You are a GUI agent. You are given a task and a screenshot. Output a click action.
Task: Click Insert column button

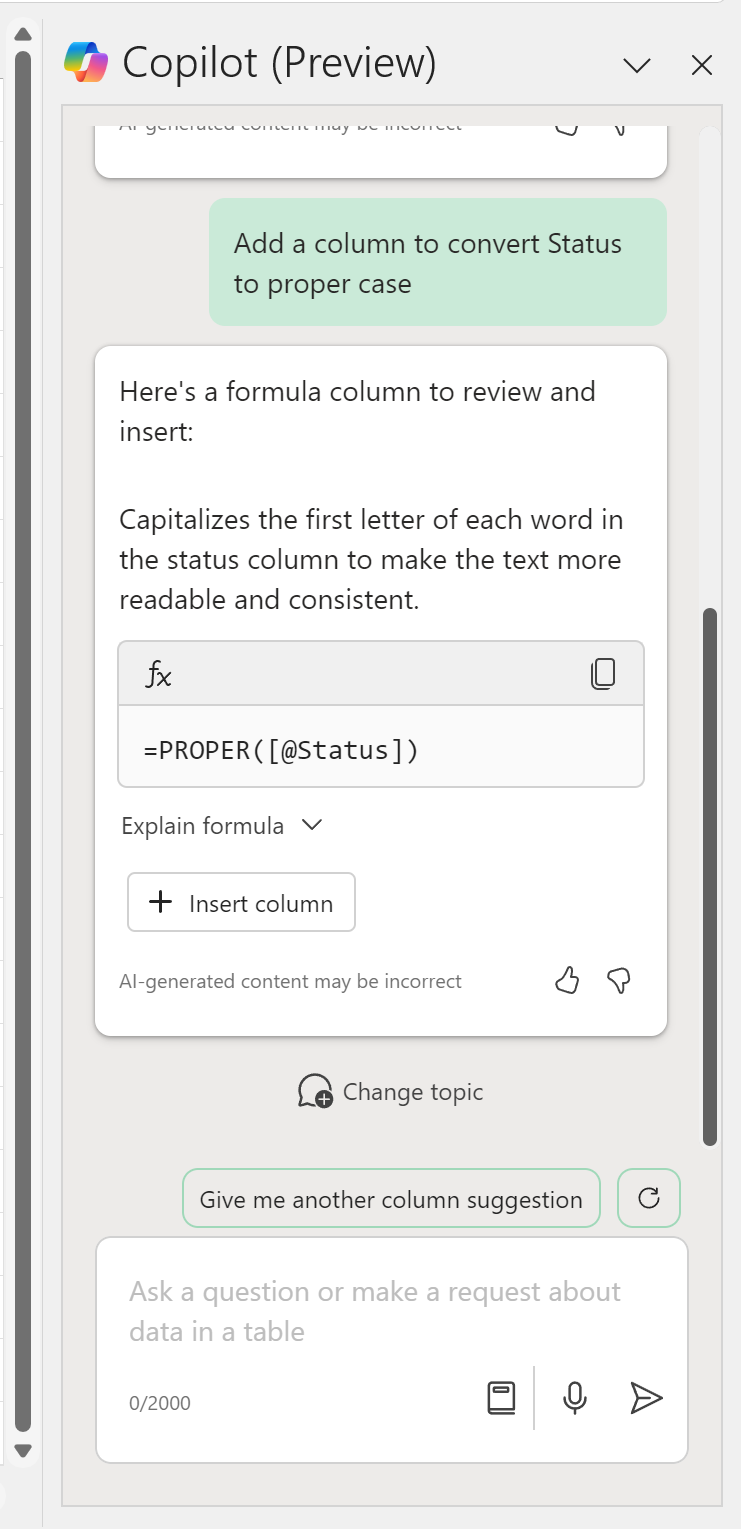tap(241, 903)
